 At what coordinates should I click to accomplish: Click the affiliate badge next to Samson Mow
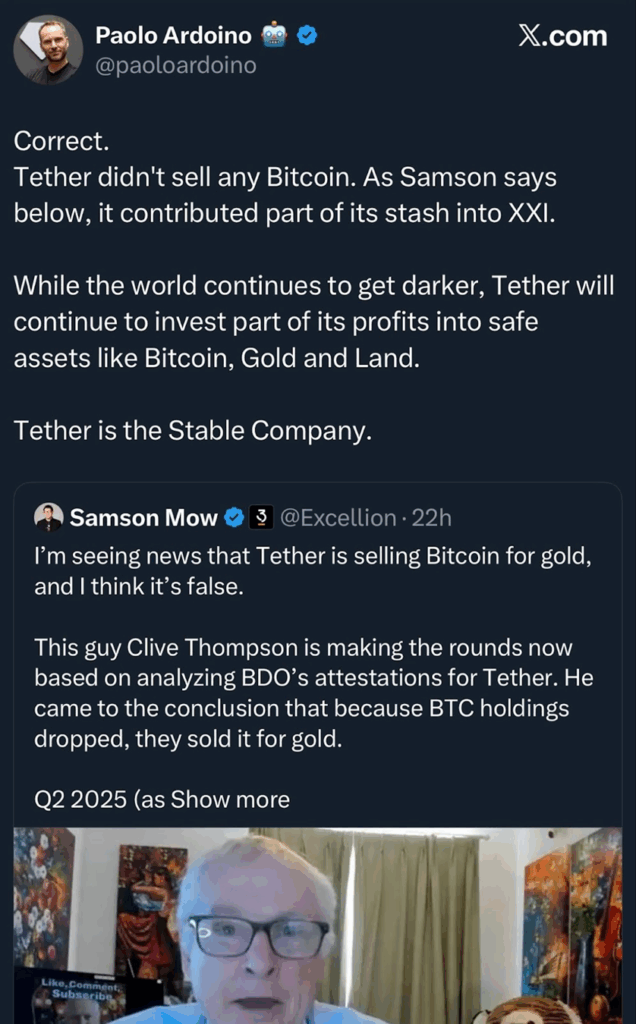pyautogui.click(x=260, y=517)
